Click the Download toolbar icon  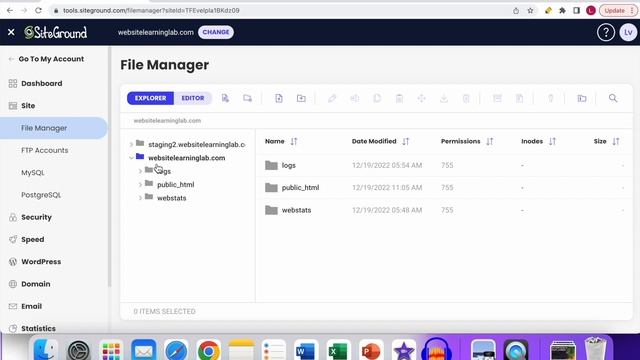pyautogui.click(x=444, y=98)
